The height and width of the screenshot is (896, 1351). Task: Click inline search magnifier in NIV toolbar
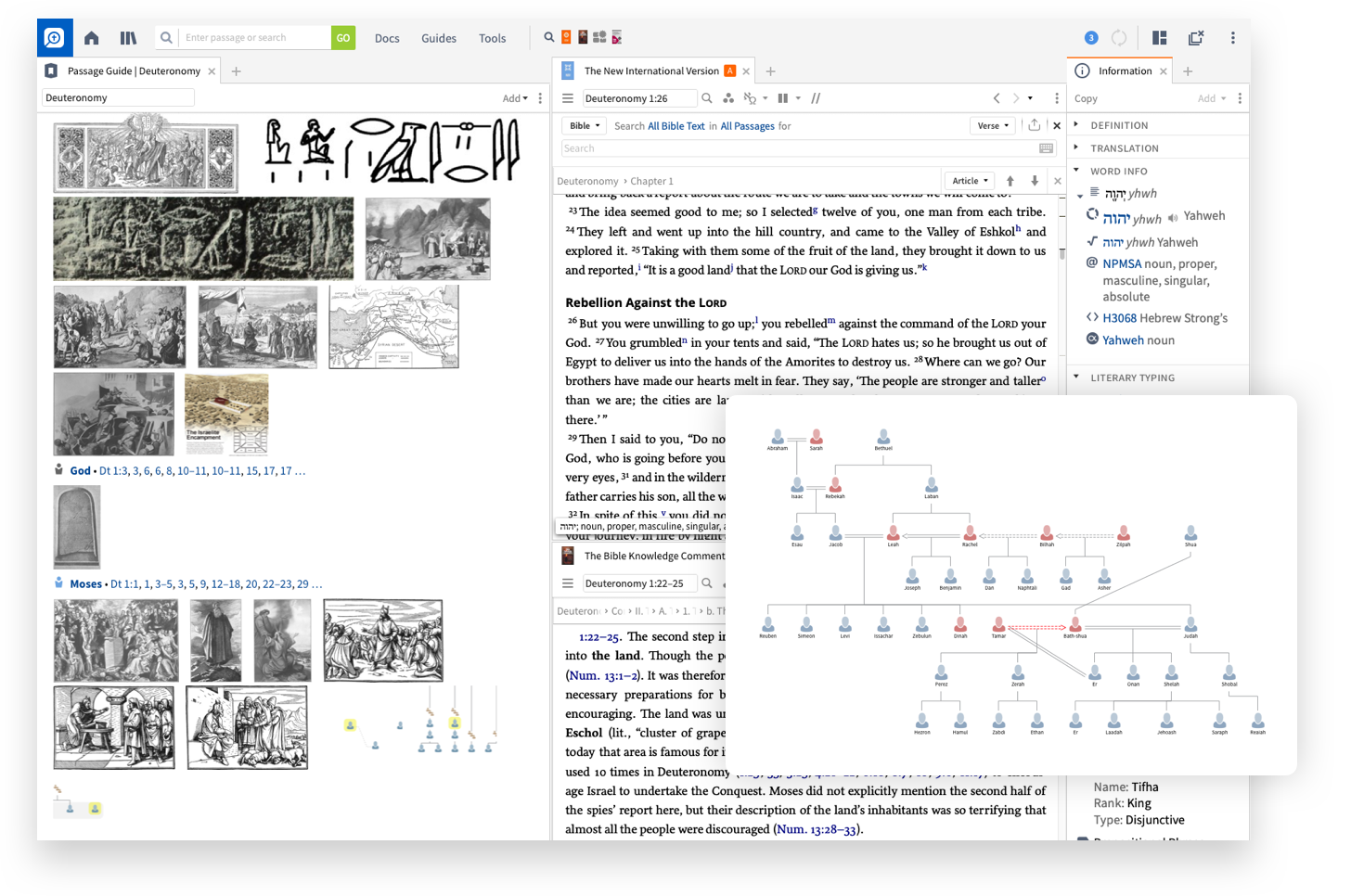tap(707, 98)
